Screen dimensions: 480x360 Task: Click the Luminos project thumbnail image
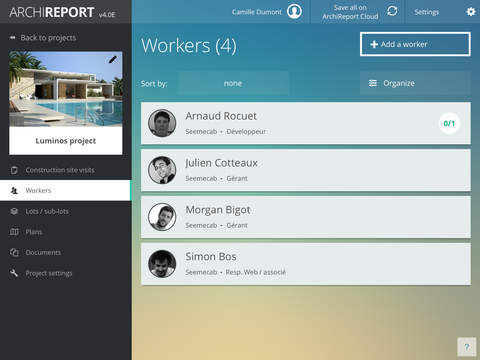66,89
